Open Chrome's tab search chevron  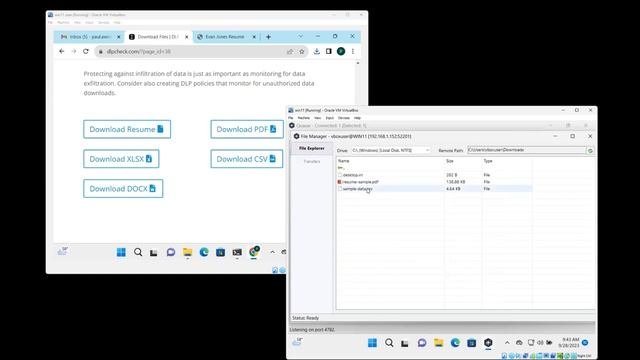pyautogui.click(x=300, y=36)
